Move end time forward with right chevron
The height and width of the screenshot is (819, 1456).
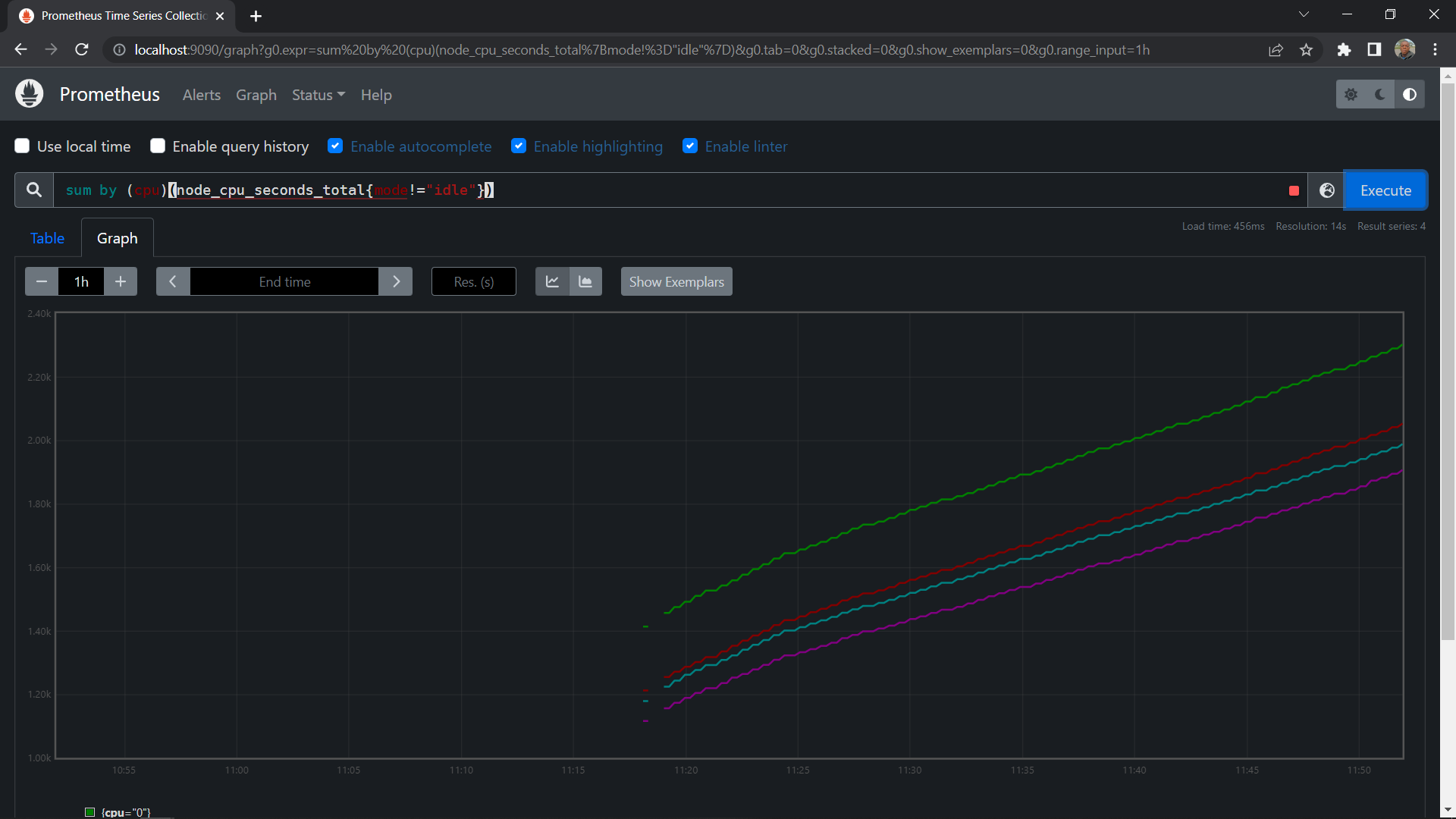tap(396, 282)
